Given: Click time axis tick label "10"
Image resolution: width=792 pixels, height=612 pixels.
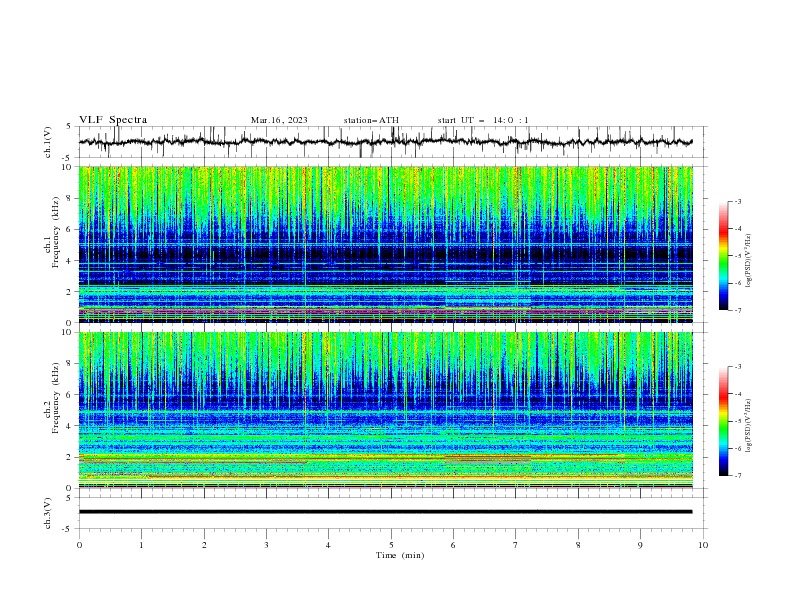Looking at the screenshot, I should (703, 545).
